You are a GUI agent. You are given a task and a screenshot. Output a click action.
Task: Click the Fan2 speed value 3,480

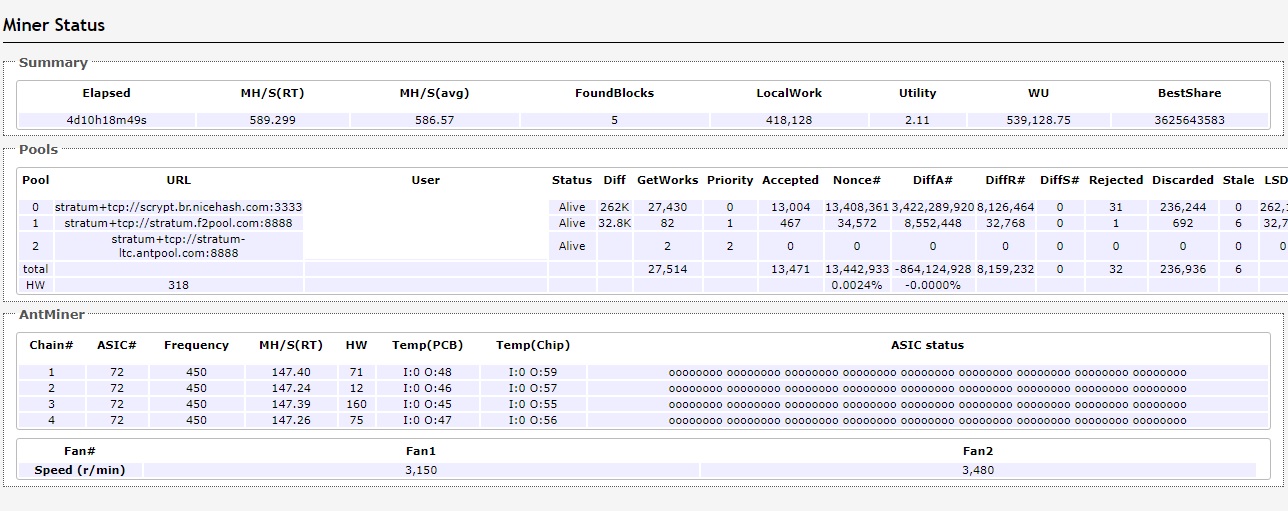click(977, 470)
